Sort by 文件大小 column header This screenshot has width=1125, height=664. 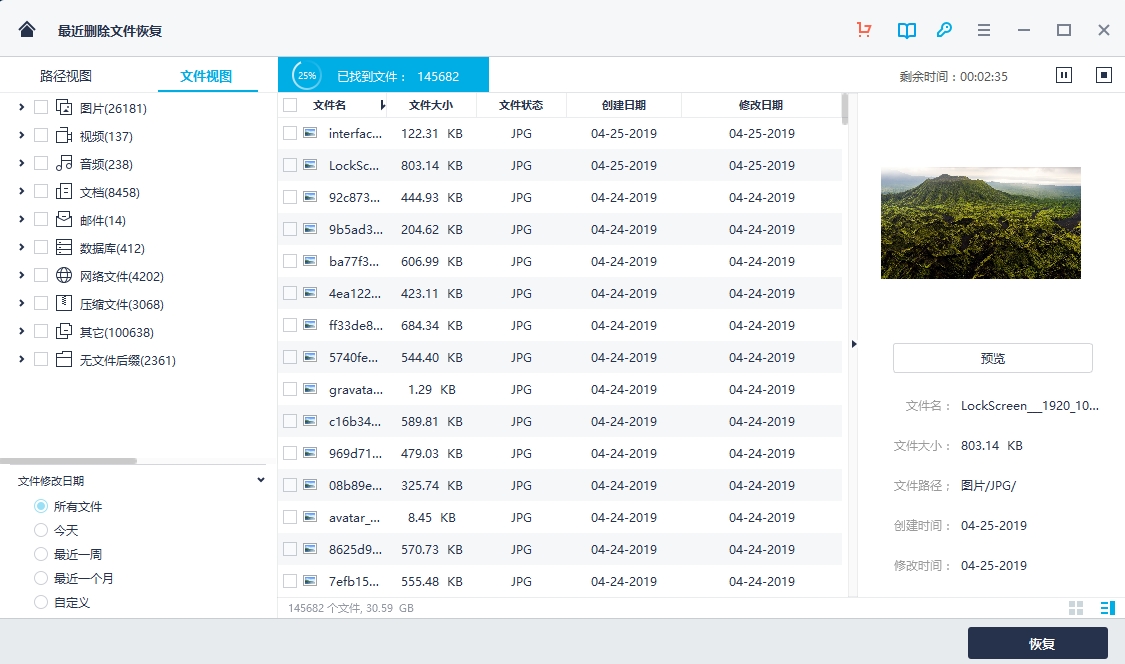pyautogui.click(x=430, y=105)
